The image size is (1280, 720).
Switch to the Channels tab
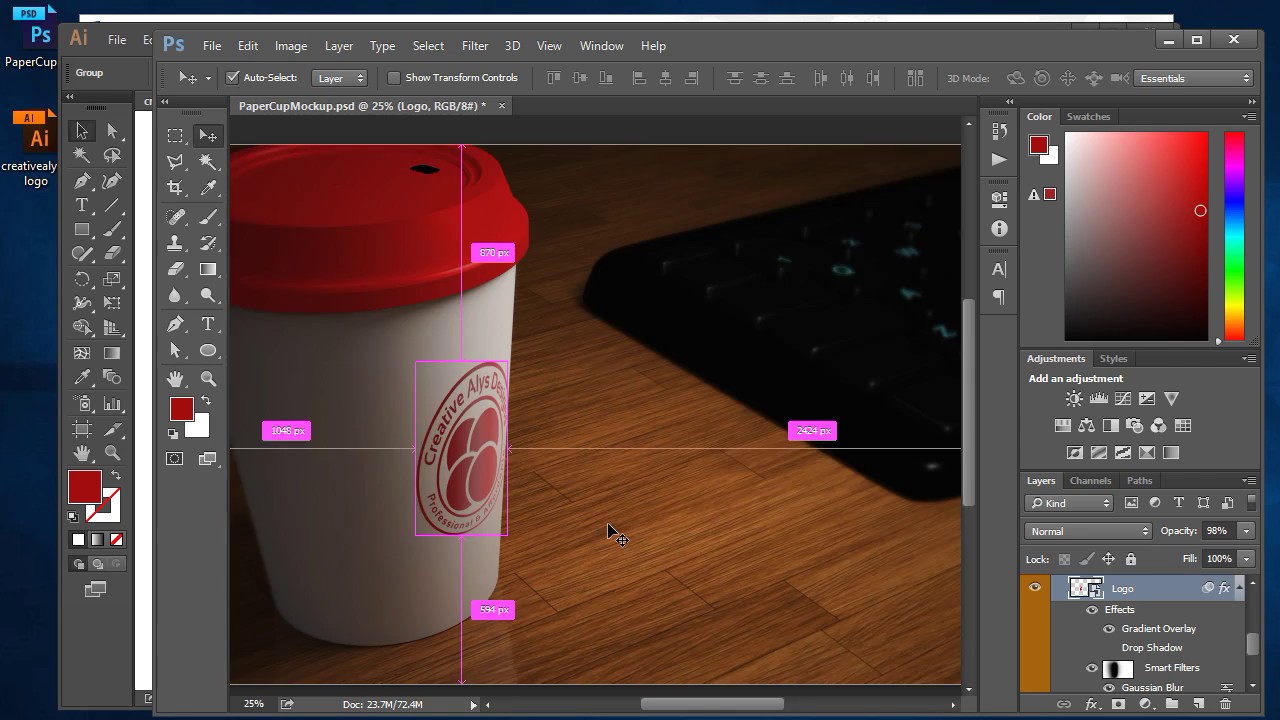tap(1090, 481)
